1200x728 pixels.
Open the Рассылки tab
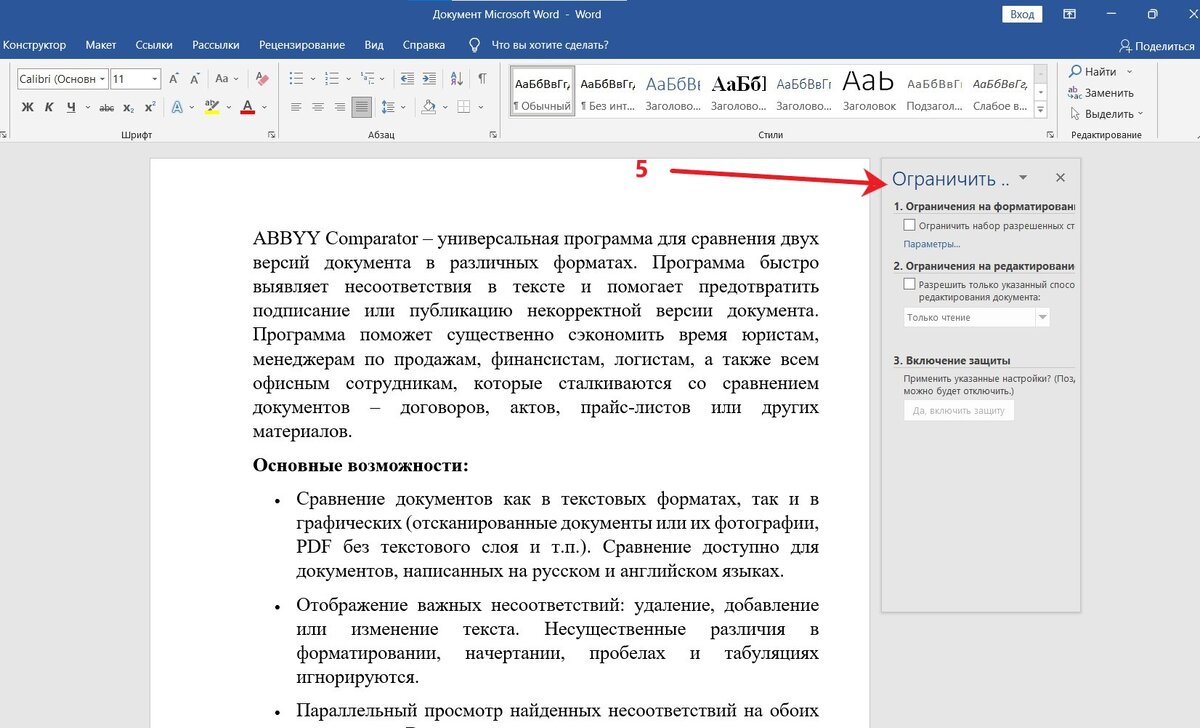click(x=215, y=45)
